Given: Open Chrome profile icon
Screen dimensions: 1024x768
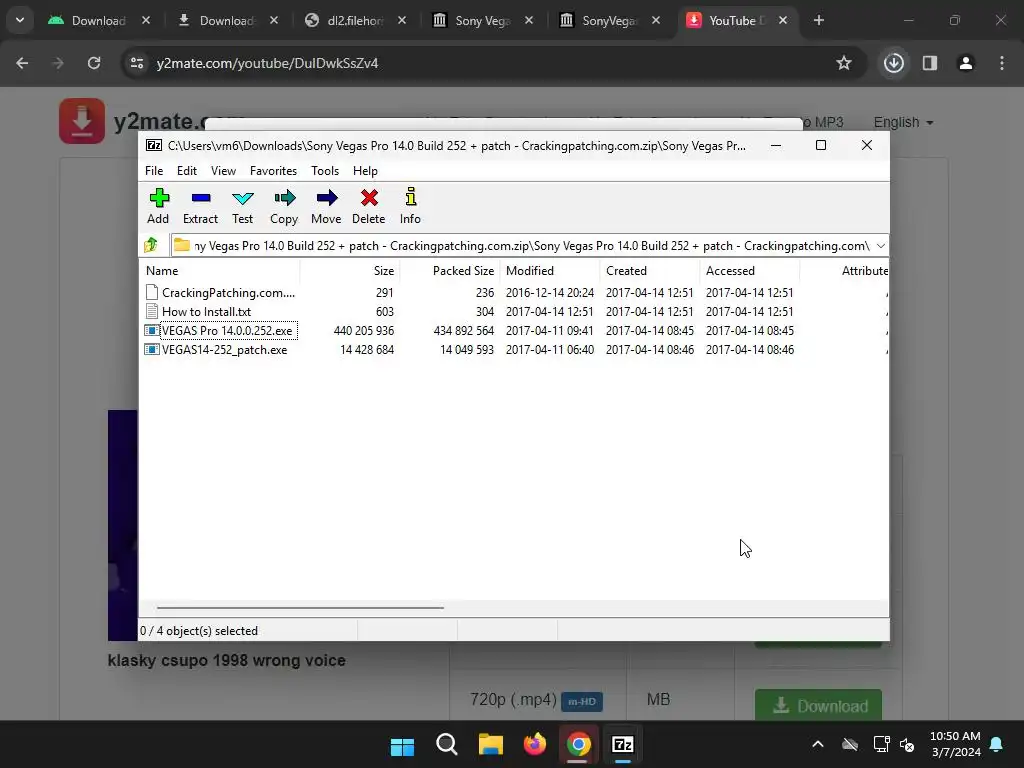Looking at the screenshot, I should tap(966, 63).
